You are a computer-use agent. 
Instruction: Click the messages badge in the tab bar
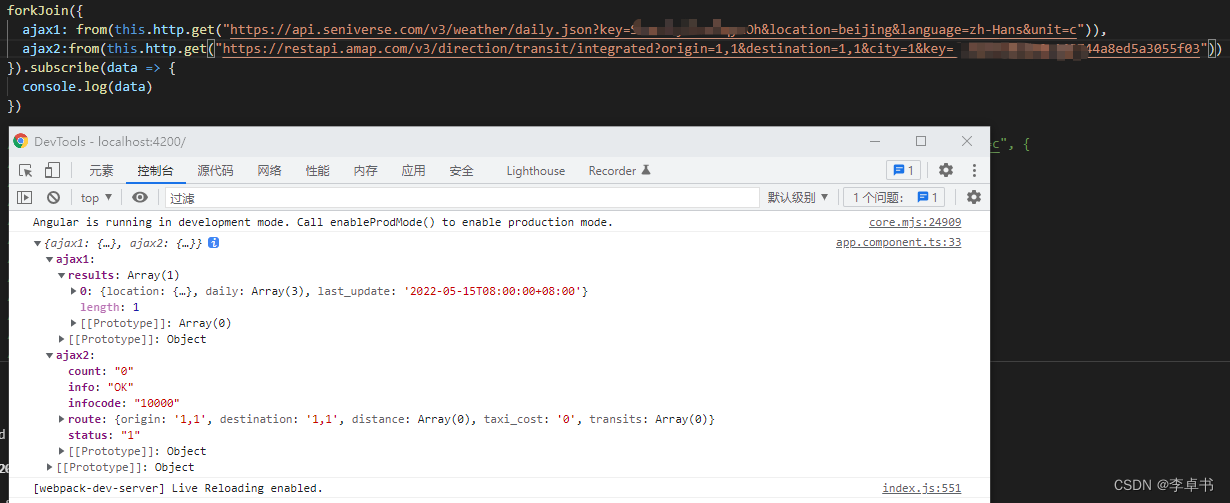[904, 171]
